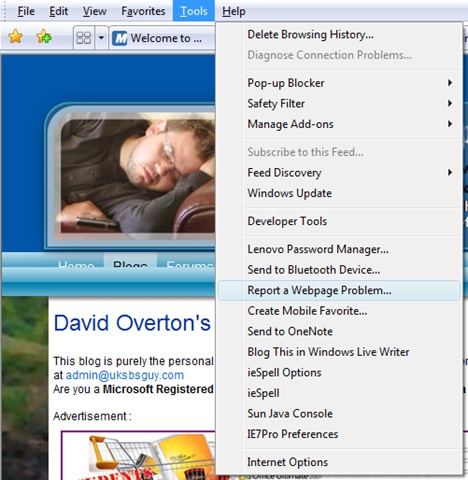Open ieSpell Options
Screen dimensions: 468x480
(339, 373)
